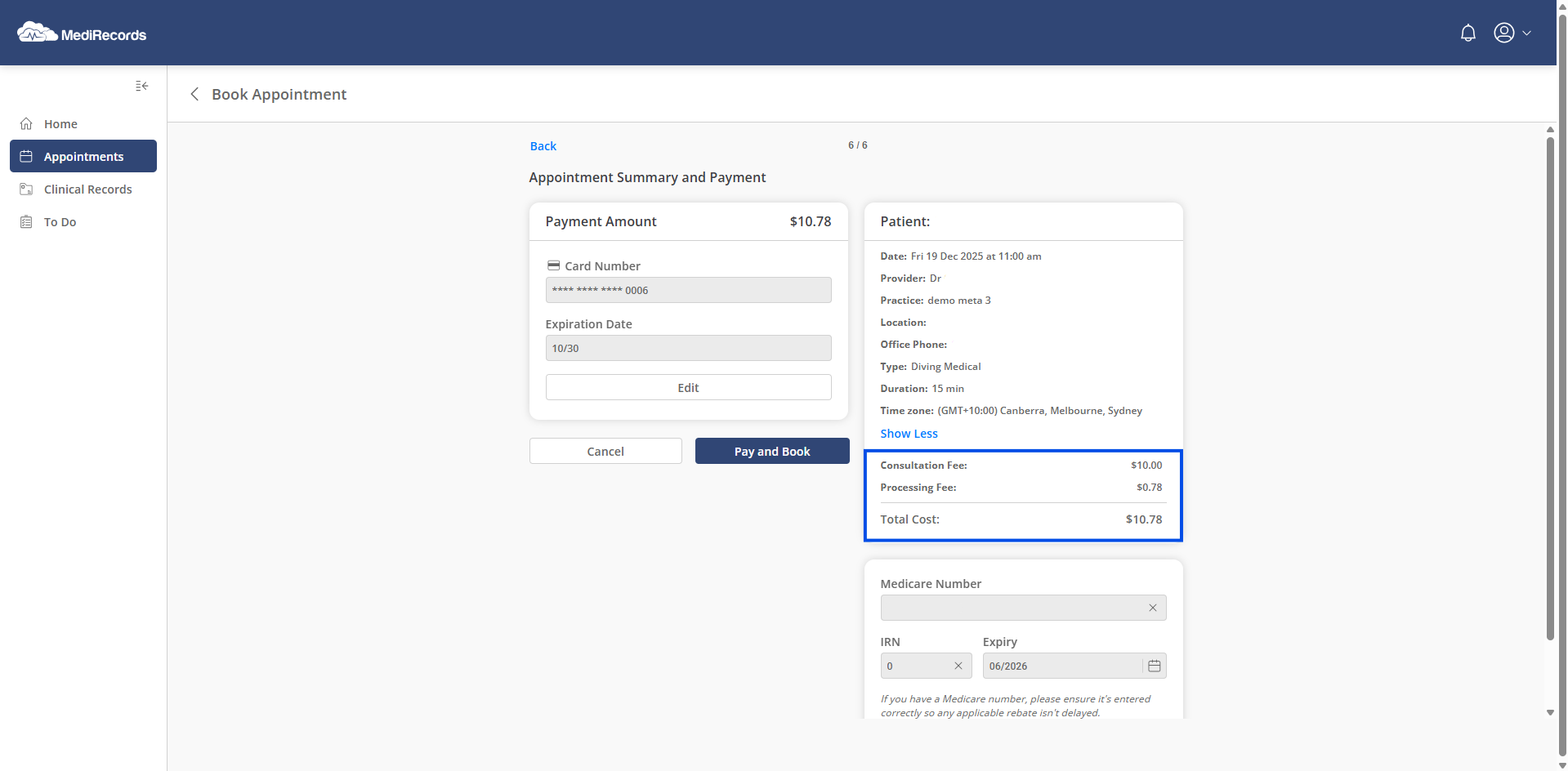Clear the Medicare Number field
This screenshot has width=1568, height=771.
tap(1153, 608)
